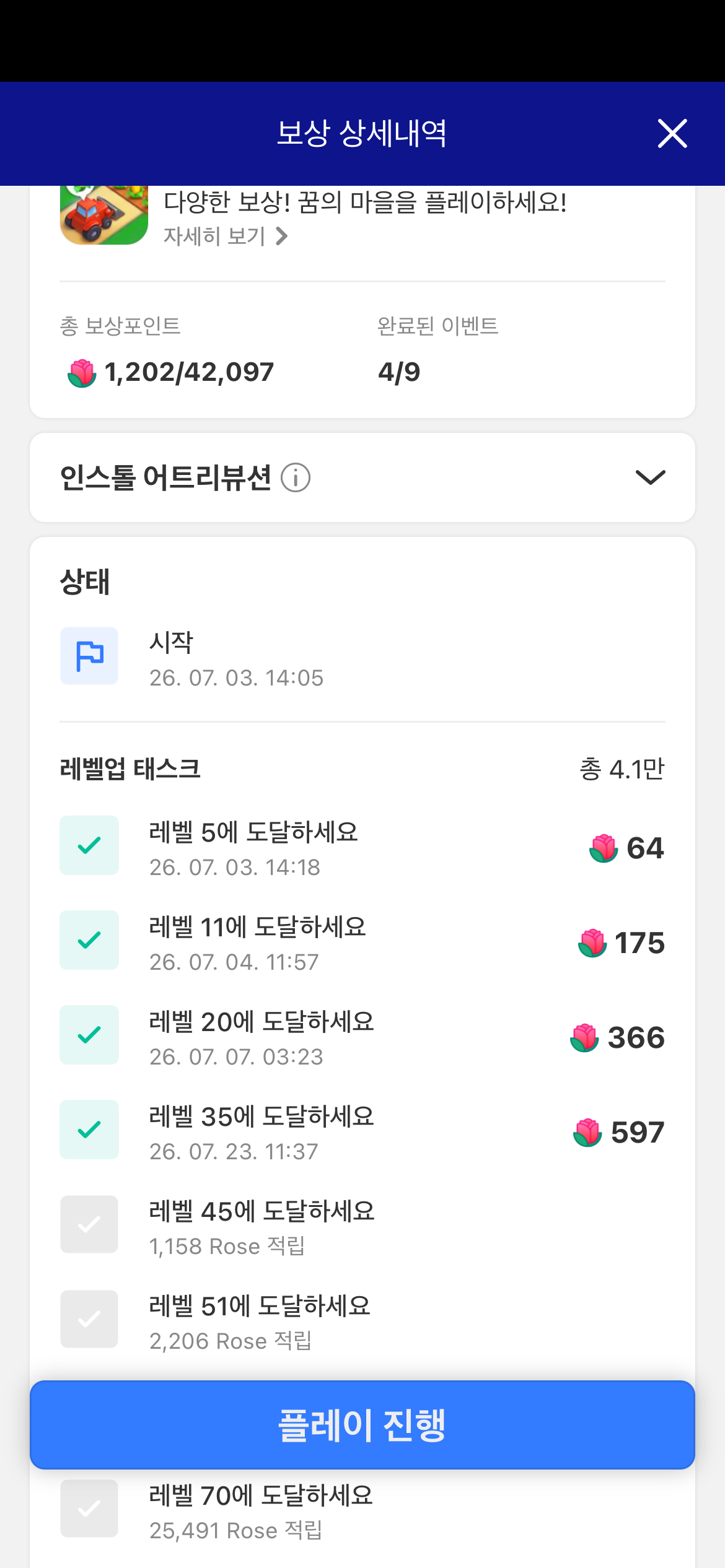Tap the rose icon beside the 175 reward

(592, 943)
